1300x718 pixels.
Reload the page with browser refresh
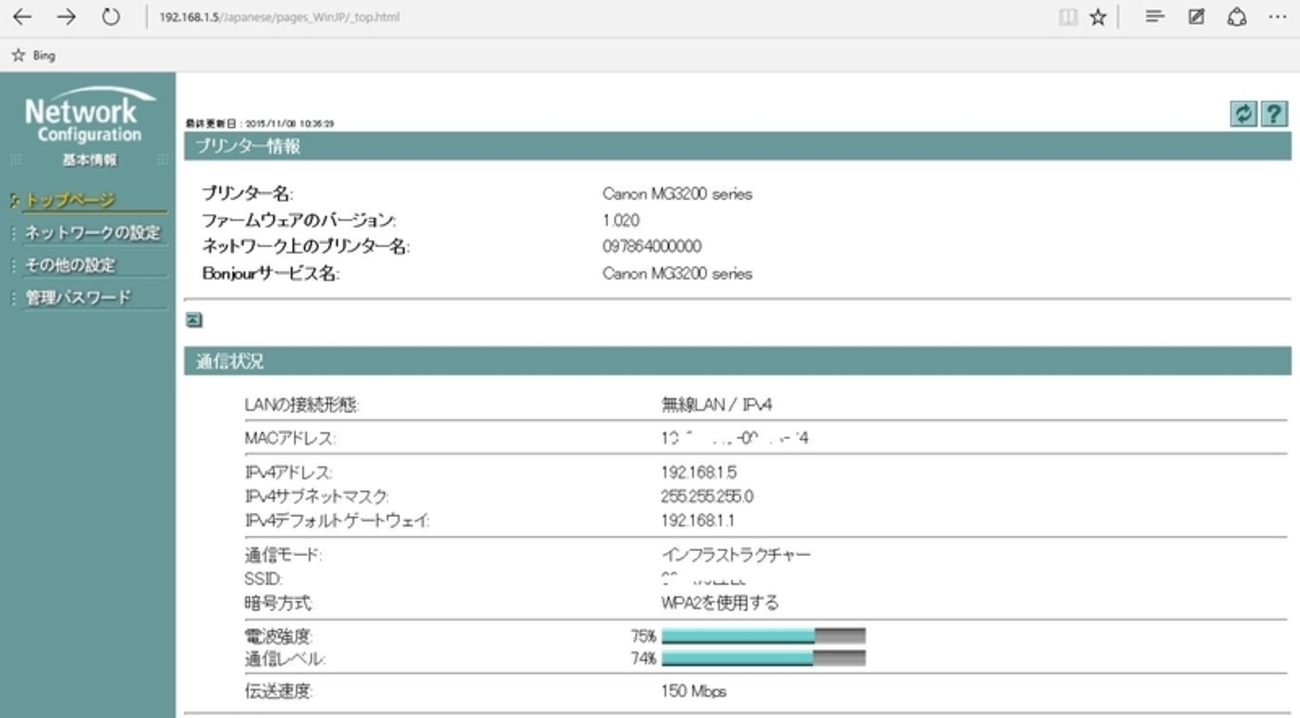tap(111, 17)
